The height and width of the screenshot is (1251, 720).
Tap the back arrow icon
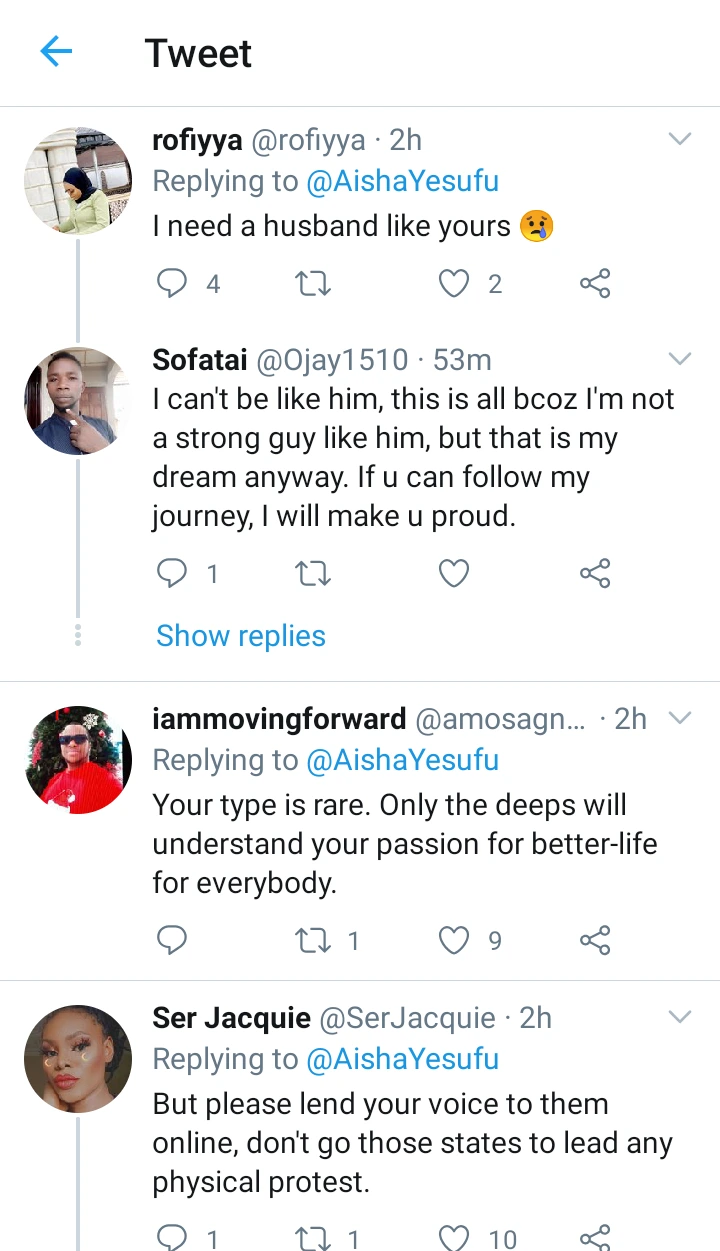(x=57, y=52)
